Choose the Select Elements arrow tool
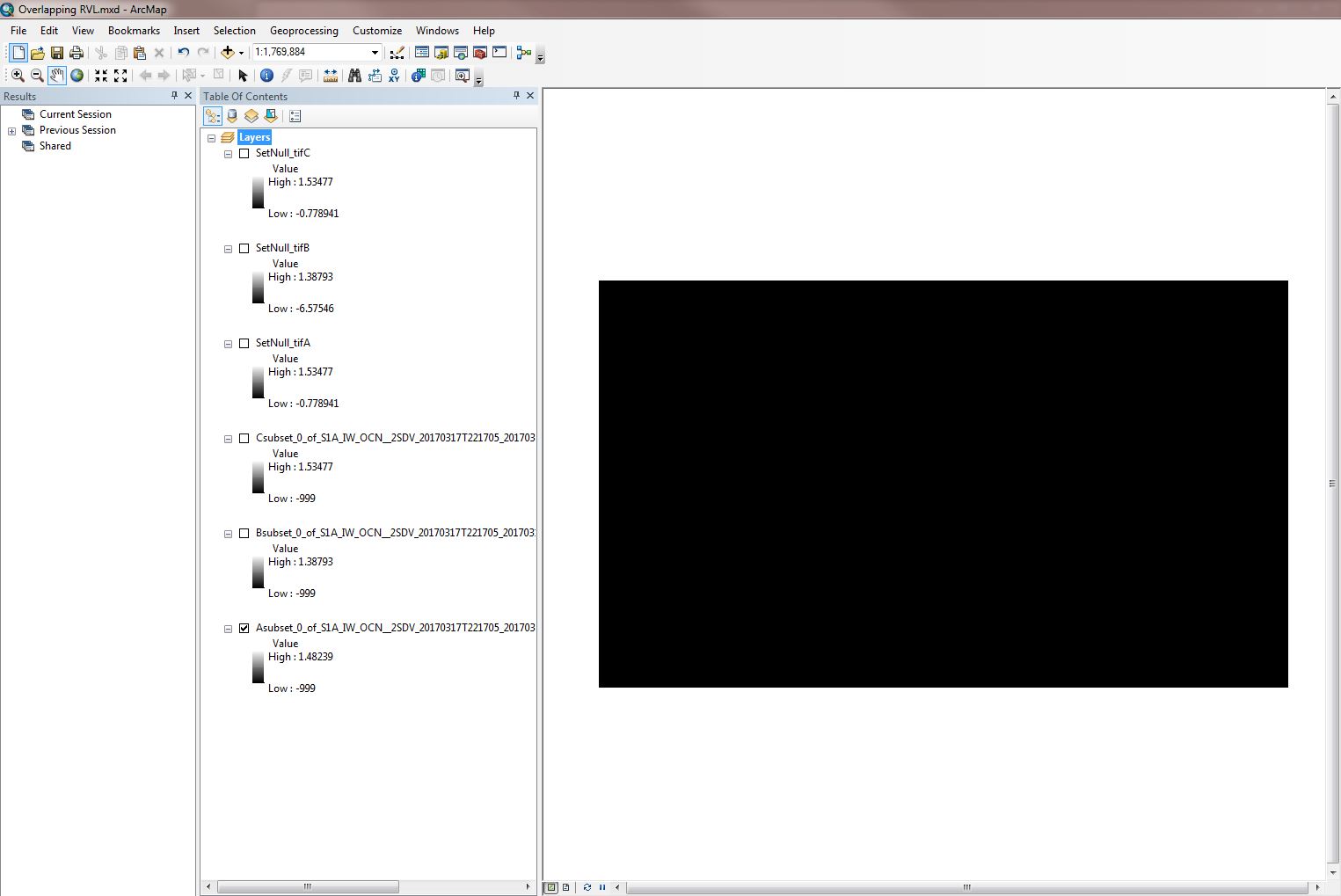1341x896 pixels. [243, 76]
